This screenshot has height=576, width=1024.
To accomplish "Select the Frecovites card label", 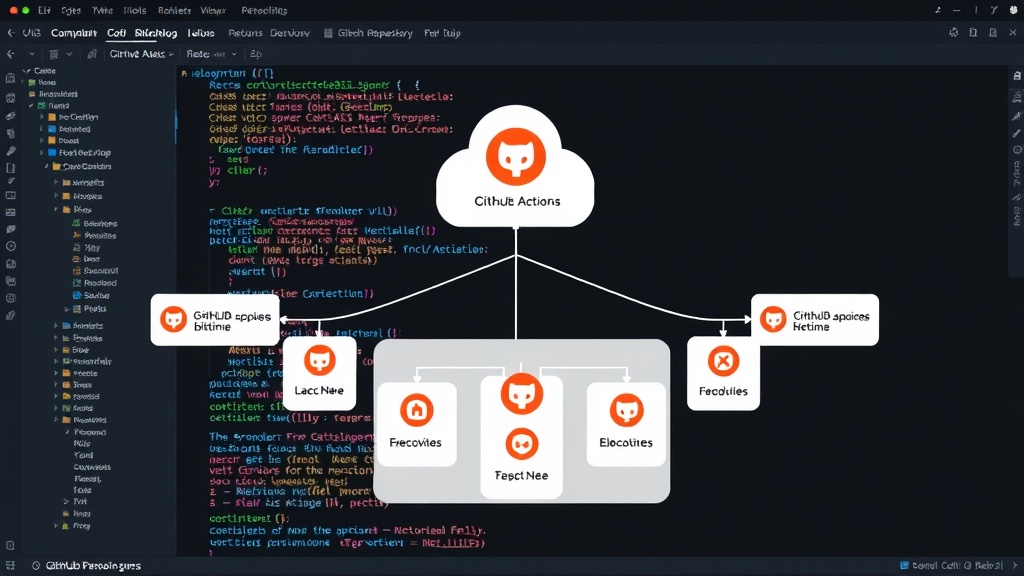I will [x=415, y=443].
